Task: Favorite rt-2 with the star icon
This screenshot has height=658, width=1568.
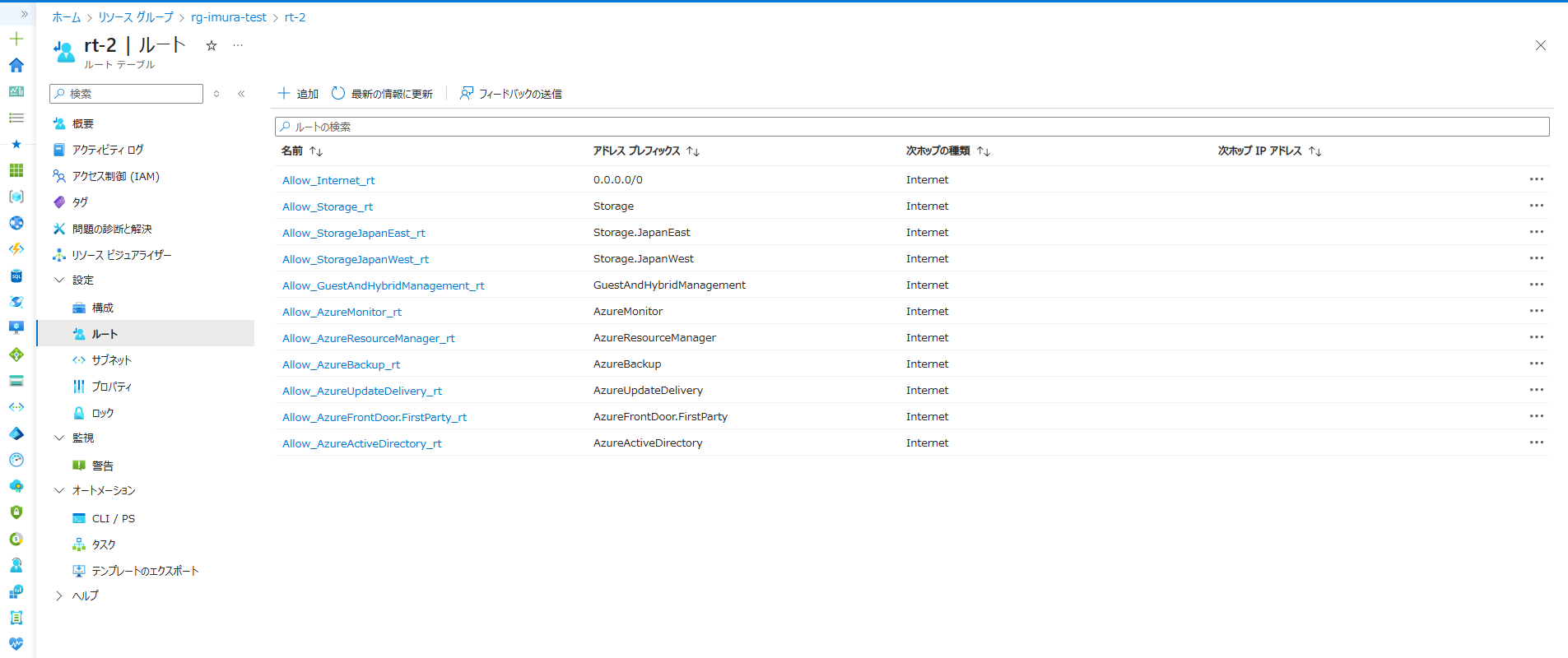Action: click(x=212, y=45)
